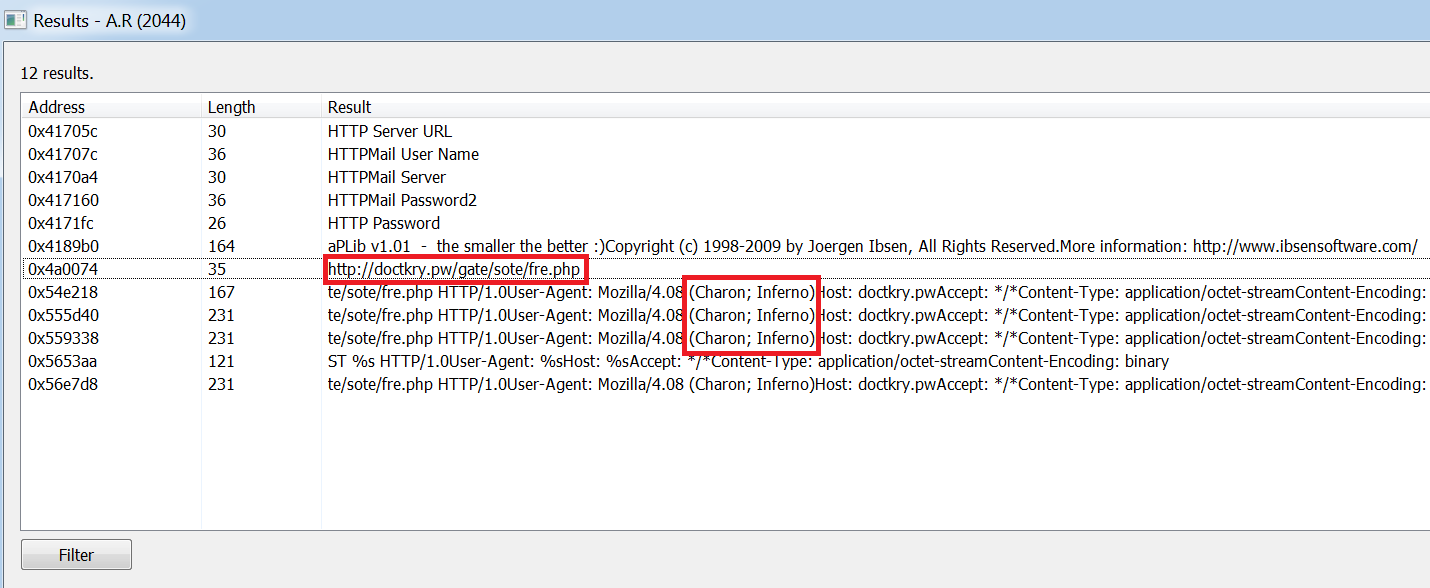Screen dimensions: 1430x588
Task: Click the Results window title bar icon
Action: pyautogui.click(x=16, y=20)
